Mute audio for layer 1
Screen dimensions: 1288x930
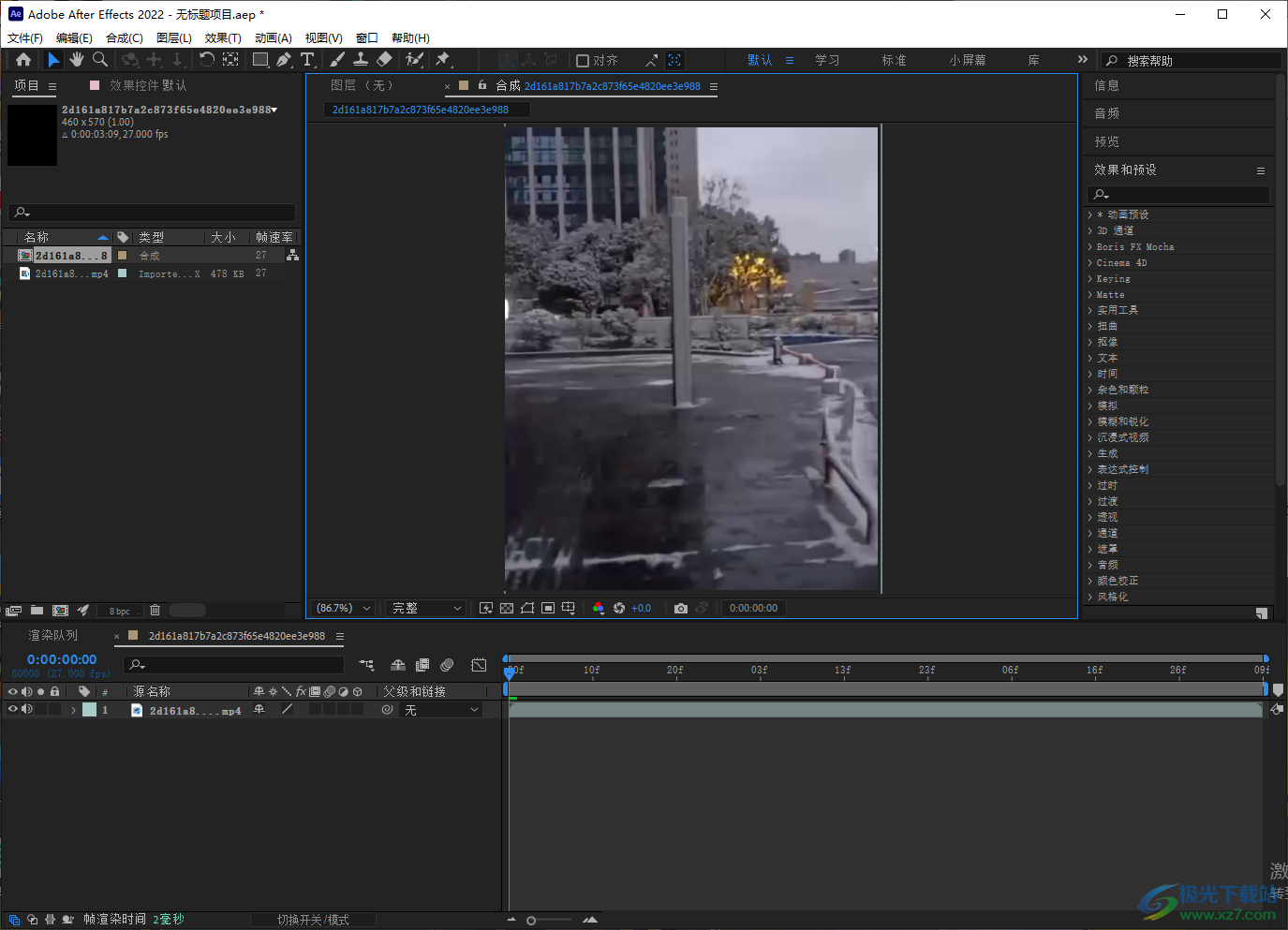point(27,709)
